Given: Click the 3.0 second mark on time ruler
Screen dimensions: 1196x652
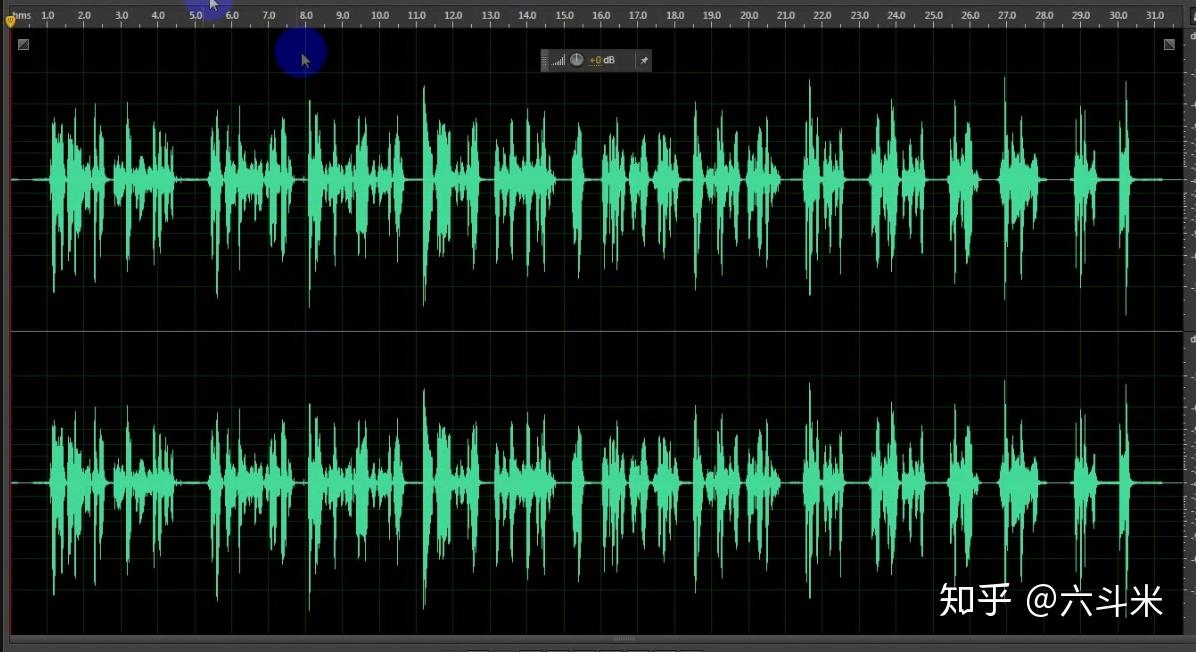Looking at the screenshot, I should [121, 15].
